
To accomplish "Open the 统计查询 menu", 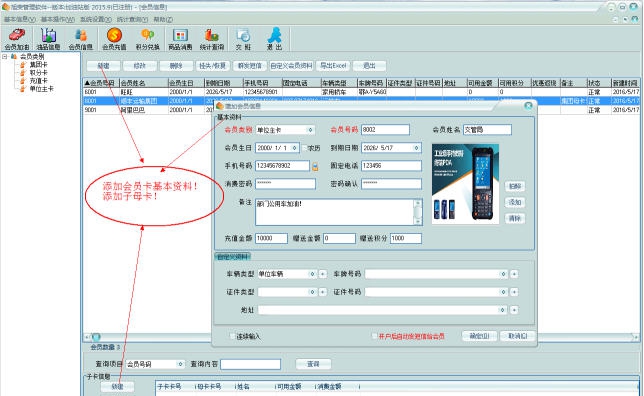I will (x=132, y=19).
